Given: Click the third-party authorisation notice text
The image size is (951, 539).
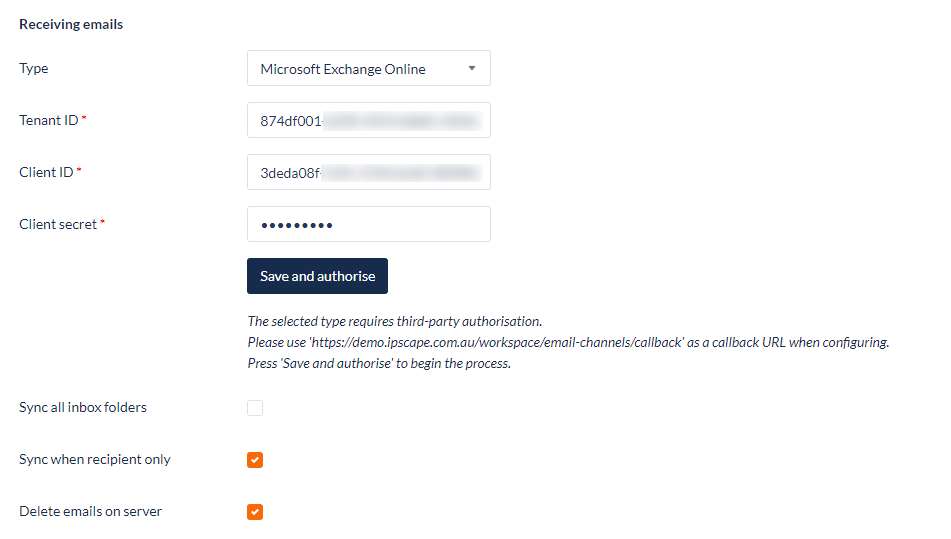Looking at the screenshot, I should coord(395,321).
